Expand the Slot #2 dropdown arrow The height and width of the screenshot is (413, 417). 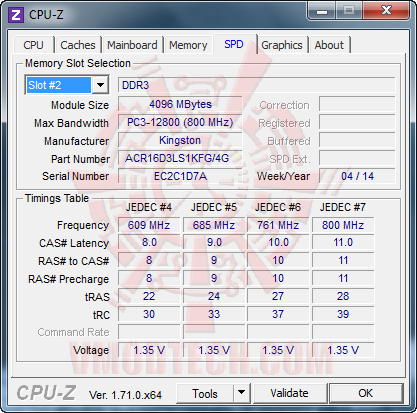coord(100,85)
